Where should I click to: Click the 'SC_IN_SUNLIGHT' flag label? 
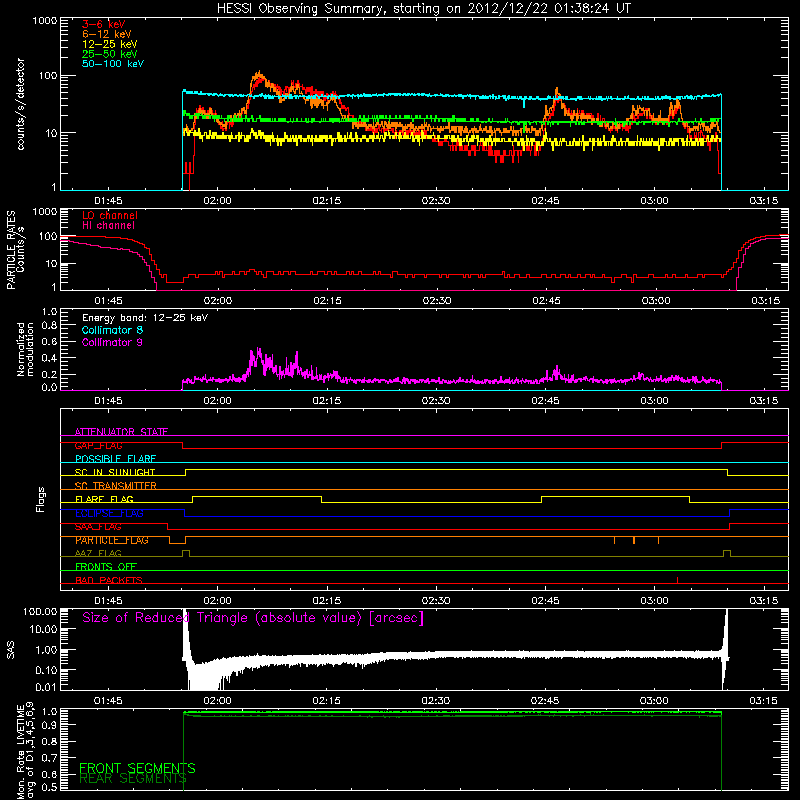click(115, 472)
